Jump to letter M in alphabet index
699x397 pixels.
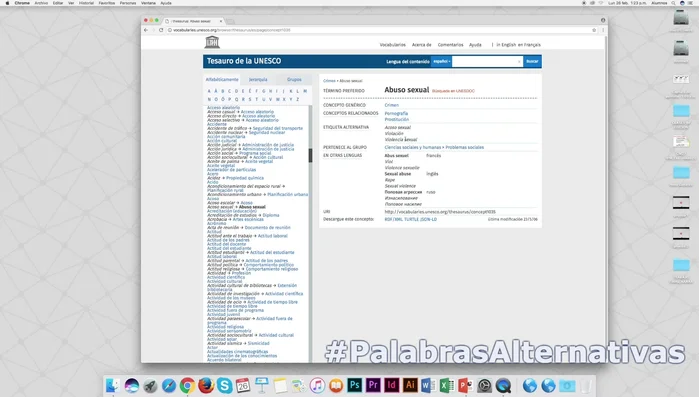coord(305,91)
